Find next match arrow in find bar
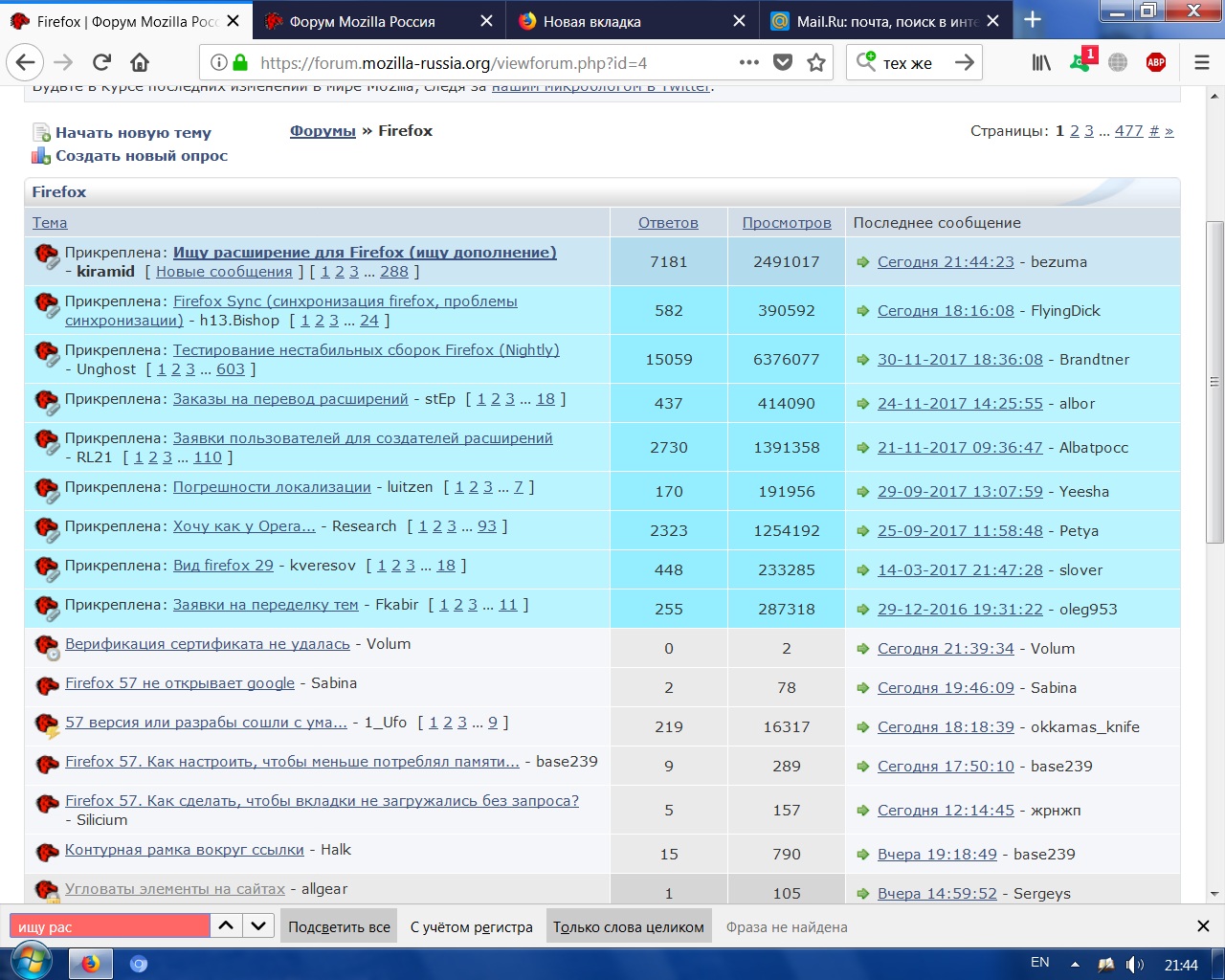 tap(258, 926)
